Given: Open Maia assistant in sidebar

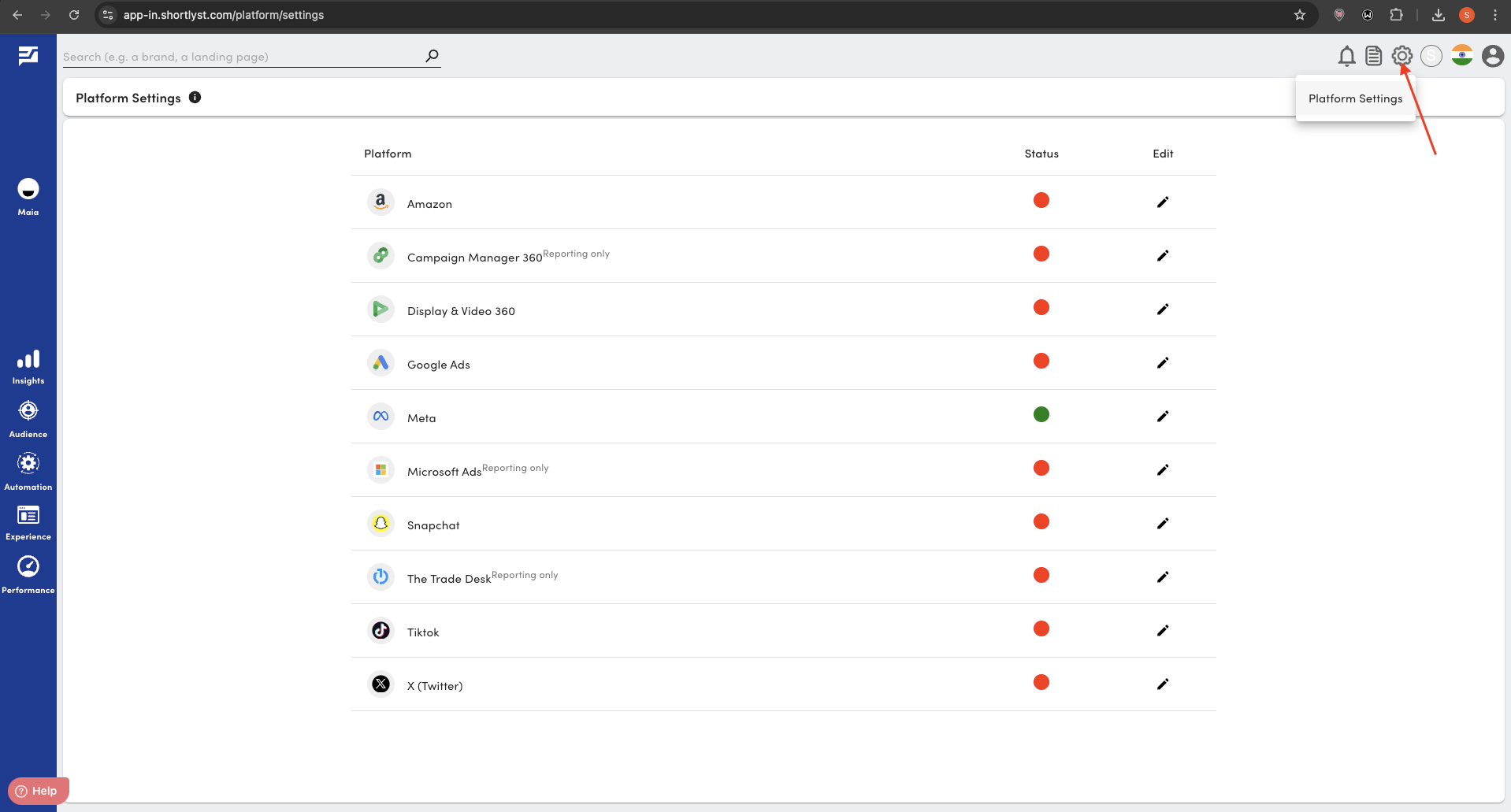Looking at the screenshot, I should click(x=28, y=196).
